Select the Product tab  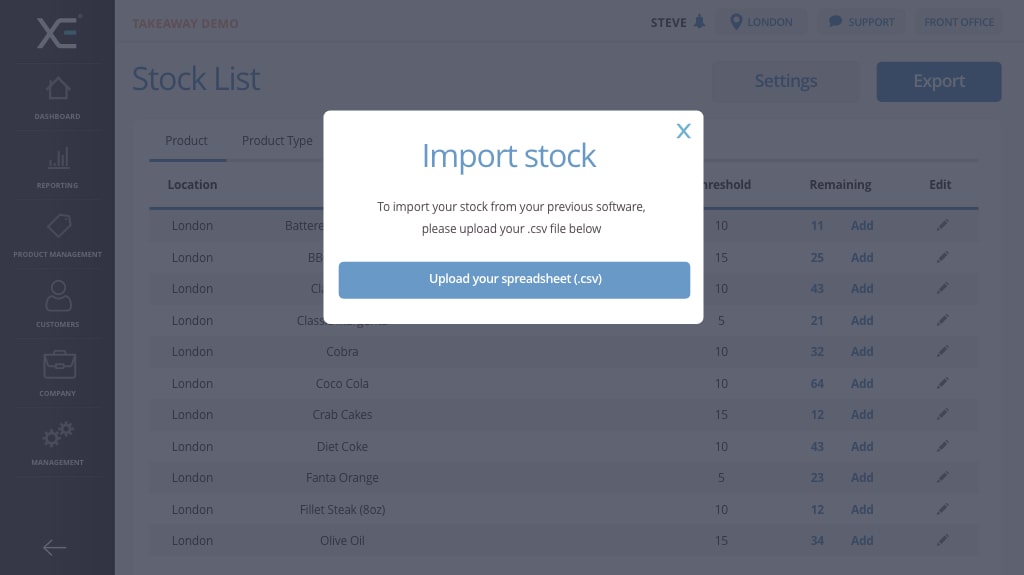pos(187,141)
